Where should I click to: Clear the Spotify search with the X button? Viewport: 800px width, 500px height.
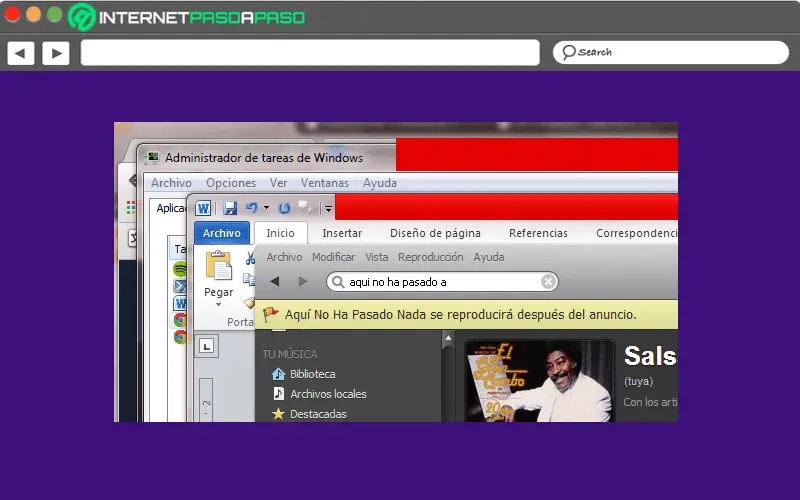click(548, 282)
